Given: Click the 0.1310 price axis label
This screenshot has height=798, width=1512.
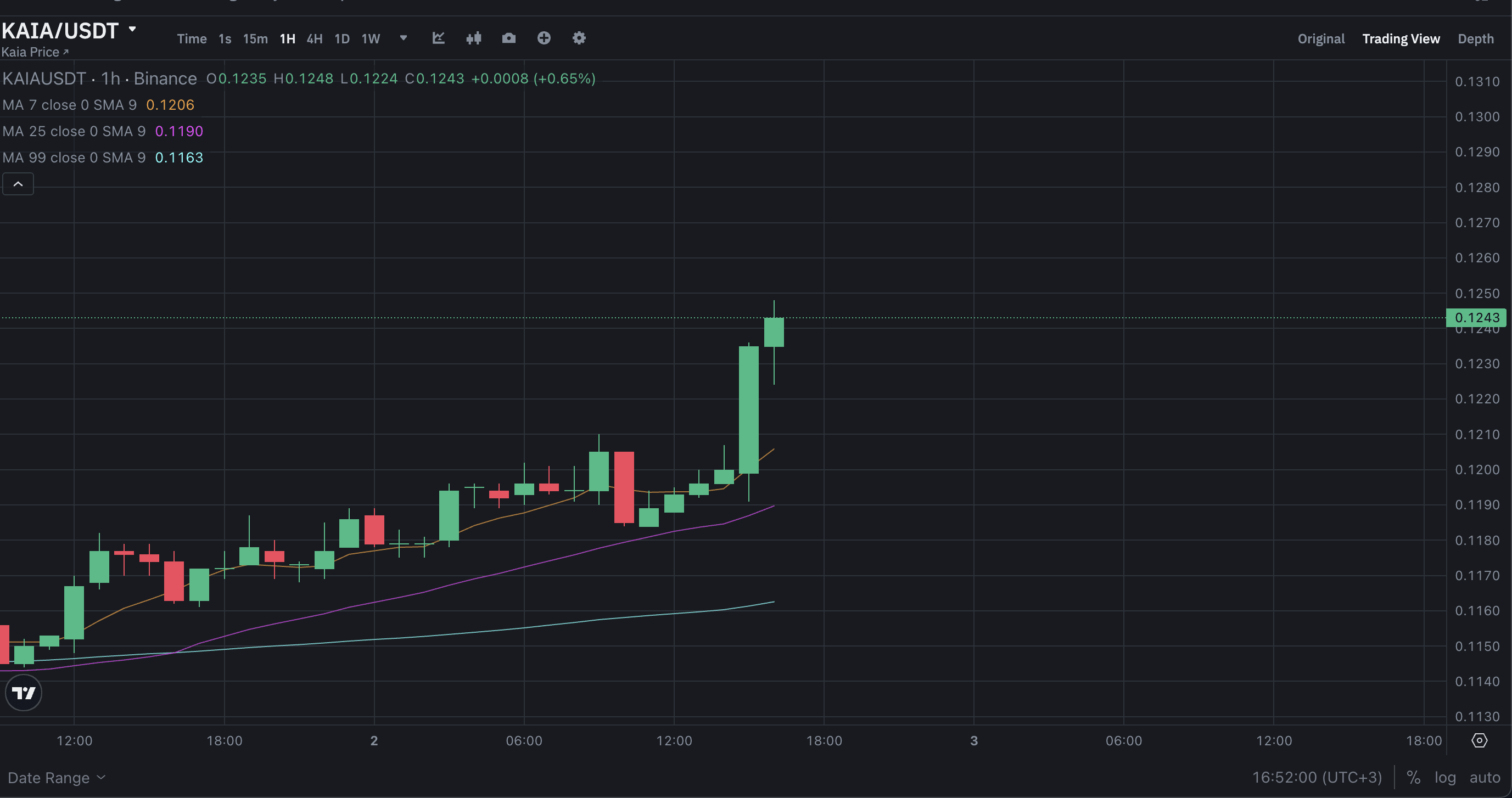Looking at the screenshot, I should click(1477, 82).
